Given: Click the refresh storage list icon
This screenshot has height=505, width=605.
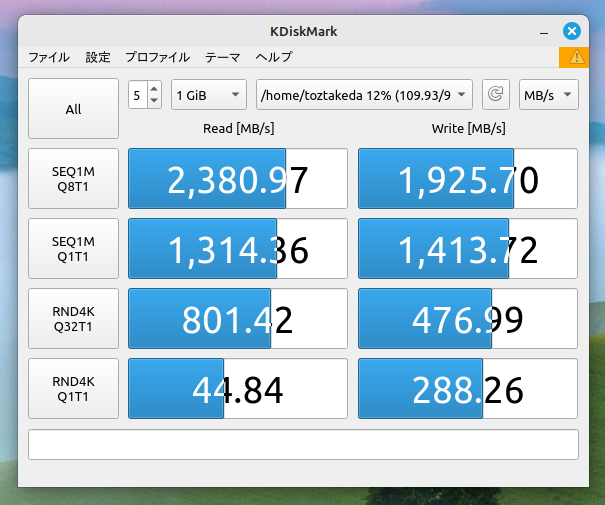Looking at the screenshot, I should pos(496,95).
